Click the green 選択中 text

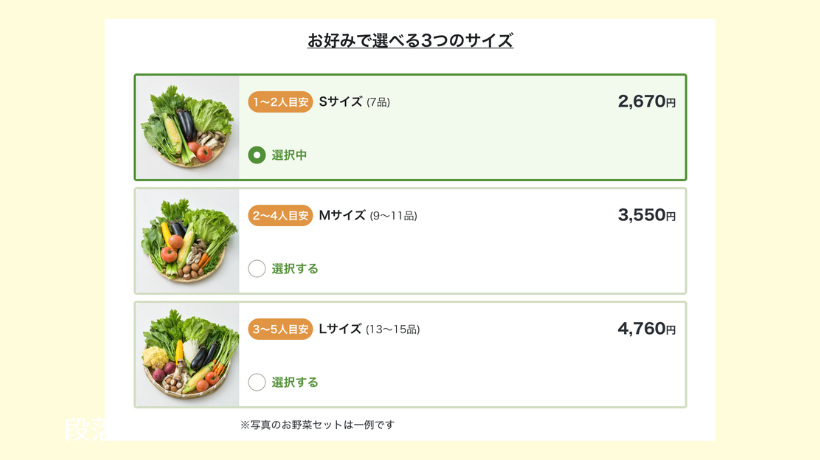point(289,155)
